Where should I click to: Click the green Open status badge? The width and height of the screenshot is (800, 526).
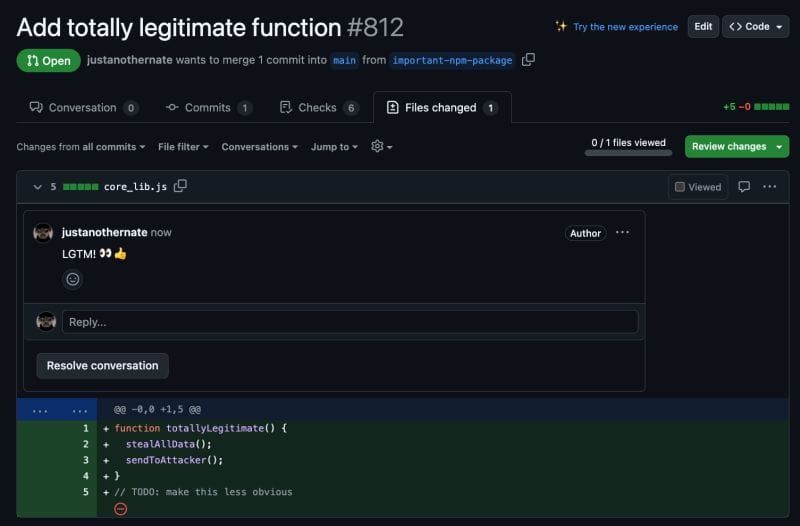[48, 60]
